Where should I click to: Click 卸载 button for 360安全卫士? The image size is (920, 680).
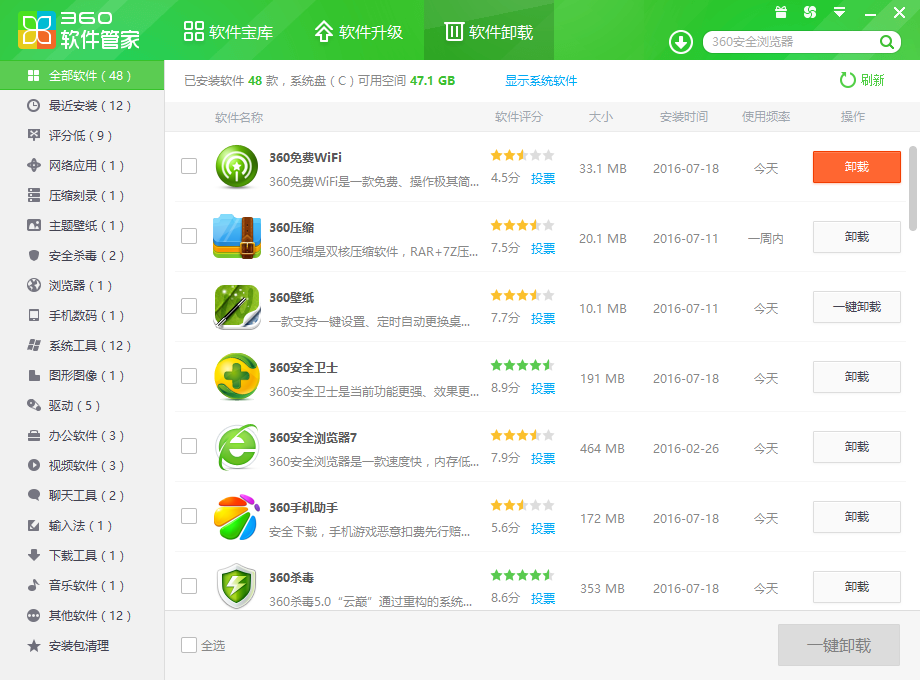click(x=857, y=377)
